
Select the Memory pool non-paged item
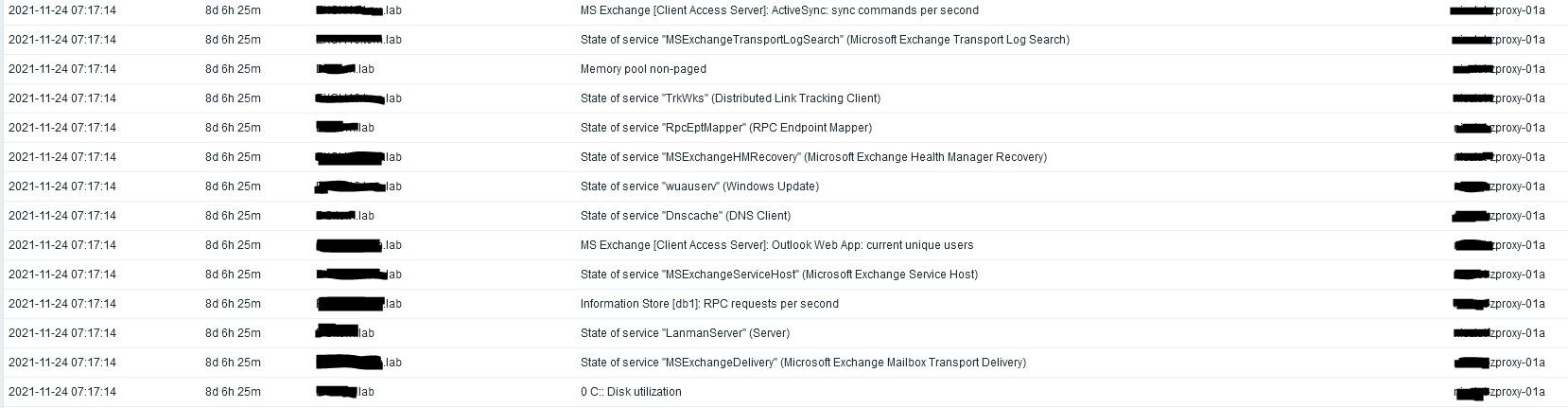[643, 69]
